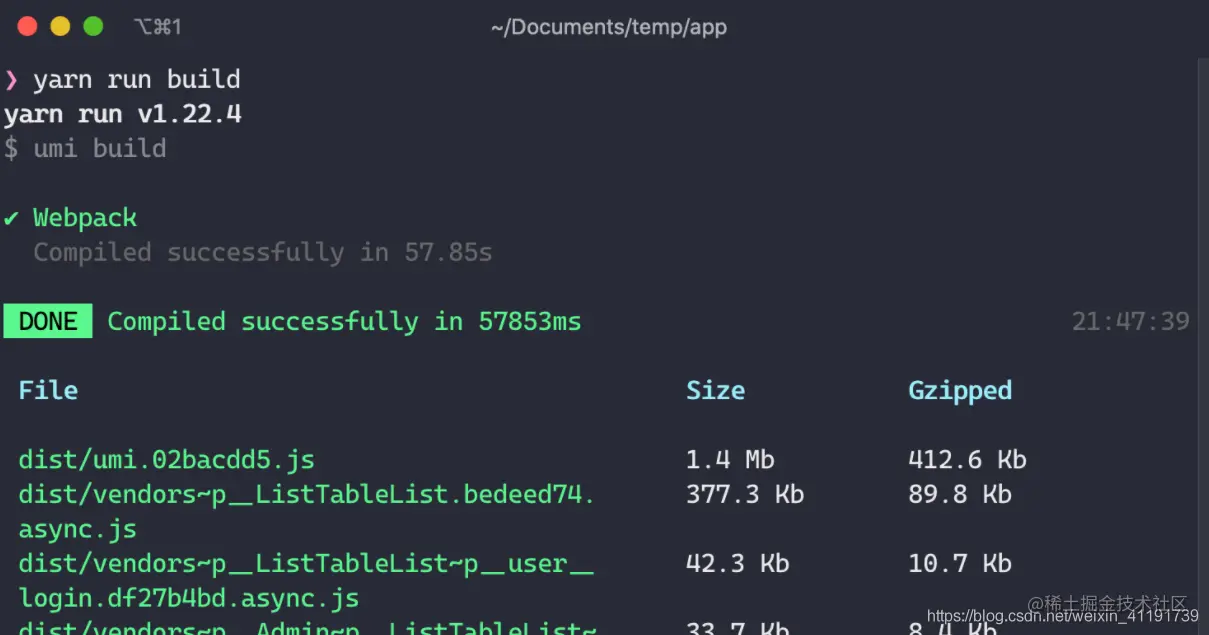Click the '10.7 Kb' gzipped value
Screen dimensions: 1209x635
click(x=960, y=564)
